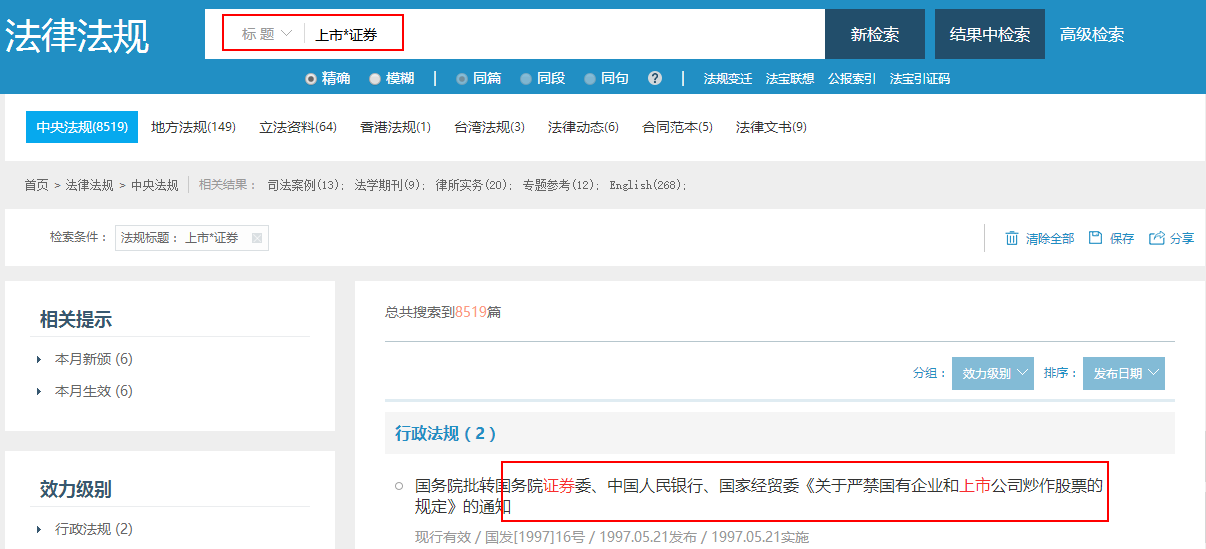The width and height of the screenshot is (1206, 549).
Task: Select the 同句 radio option
Action: click(590, 78)
